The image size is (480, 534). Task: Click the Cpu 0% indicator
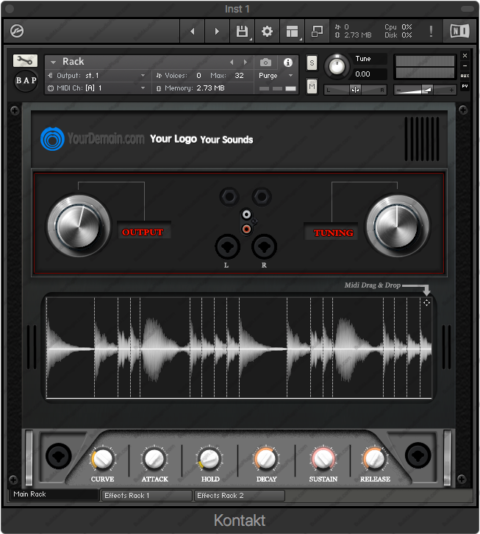point(398,27)
